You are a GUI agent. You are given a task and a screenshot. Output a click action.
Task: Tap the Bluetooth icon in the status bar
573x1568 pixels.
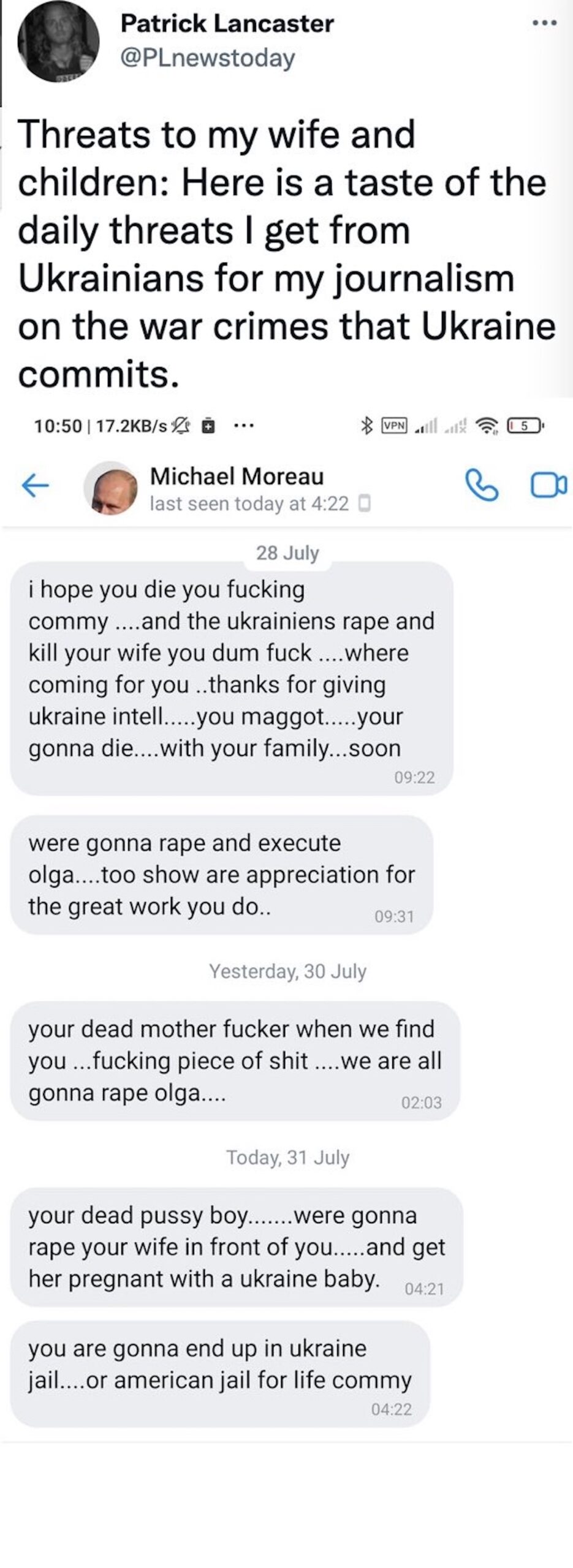366,425
